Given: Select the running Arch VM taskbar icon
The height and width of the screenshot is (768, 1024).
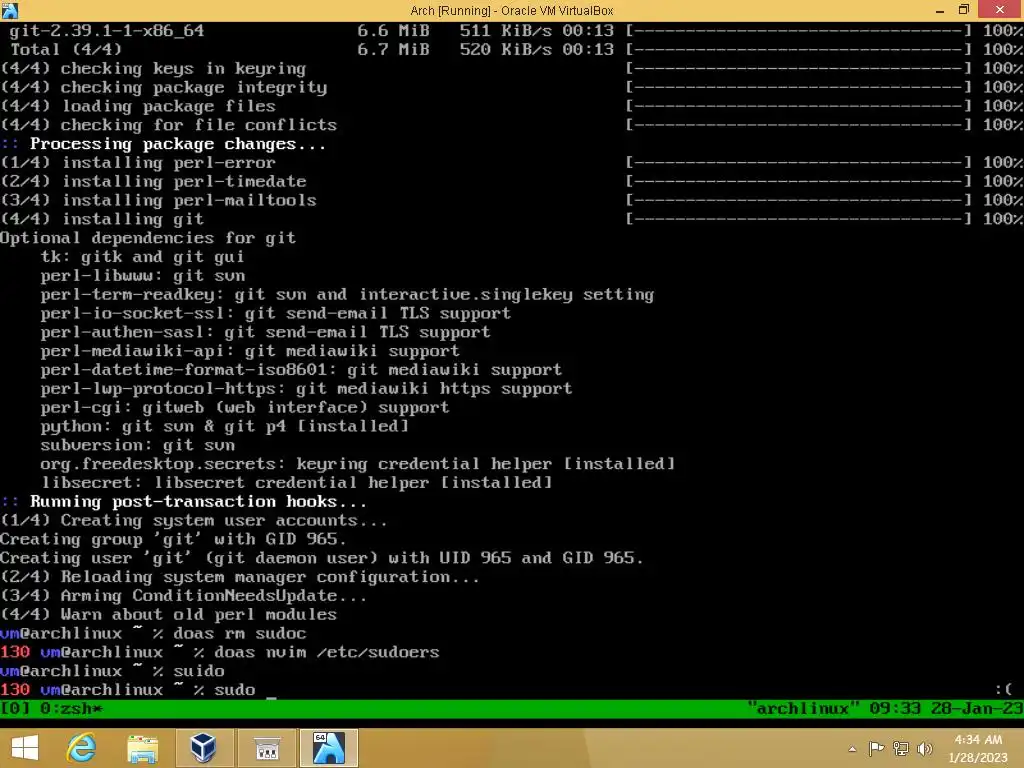Looking at the screenshot, I should coord(328,748).
